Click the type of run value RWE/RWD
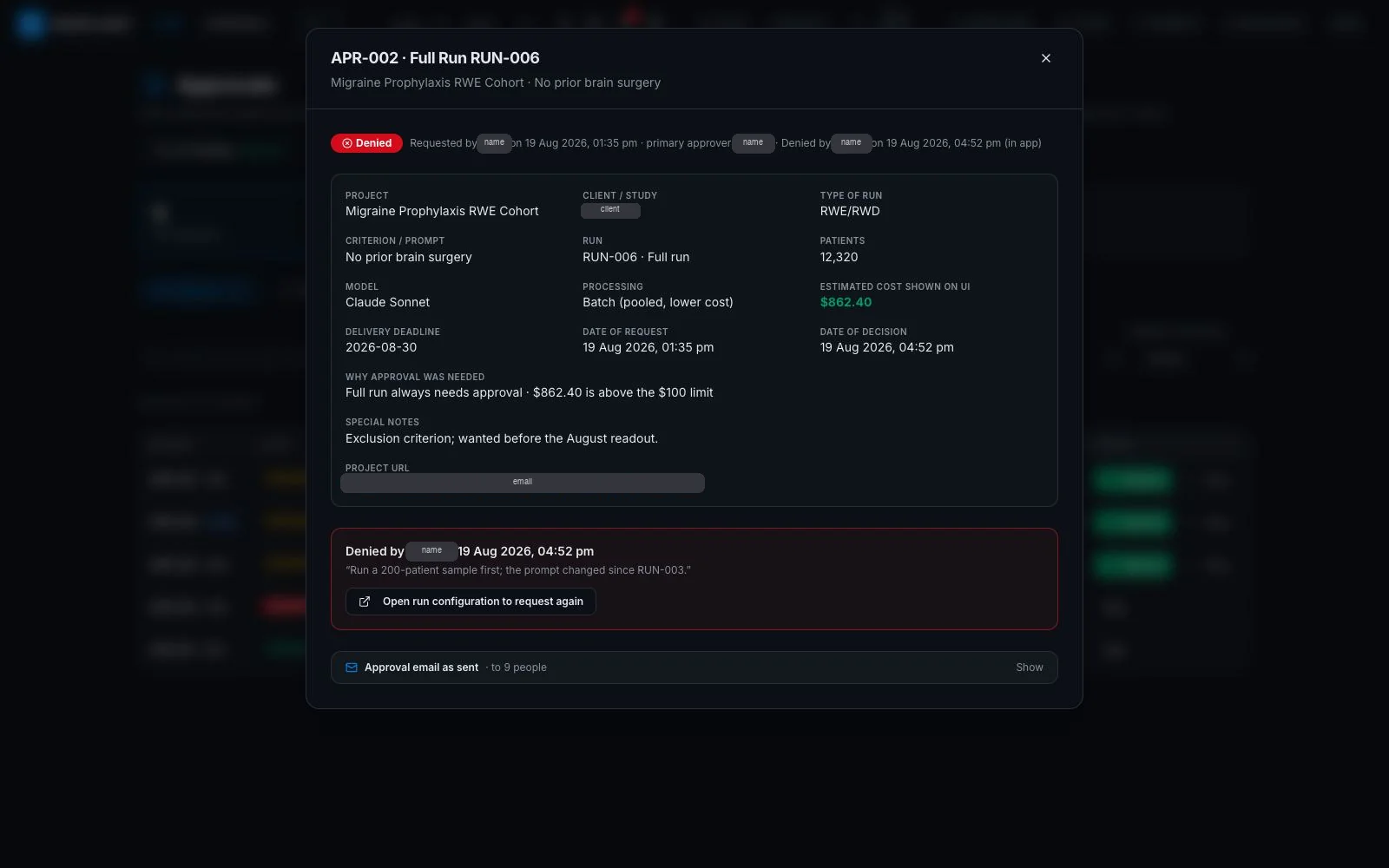1389x868 pixels. coord(850,211)
